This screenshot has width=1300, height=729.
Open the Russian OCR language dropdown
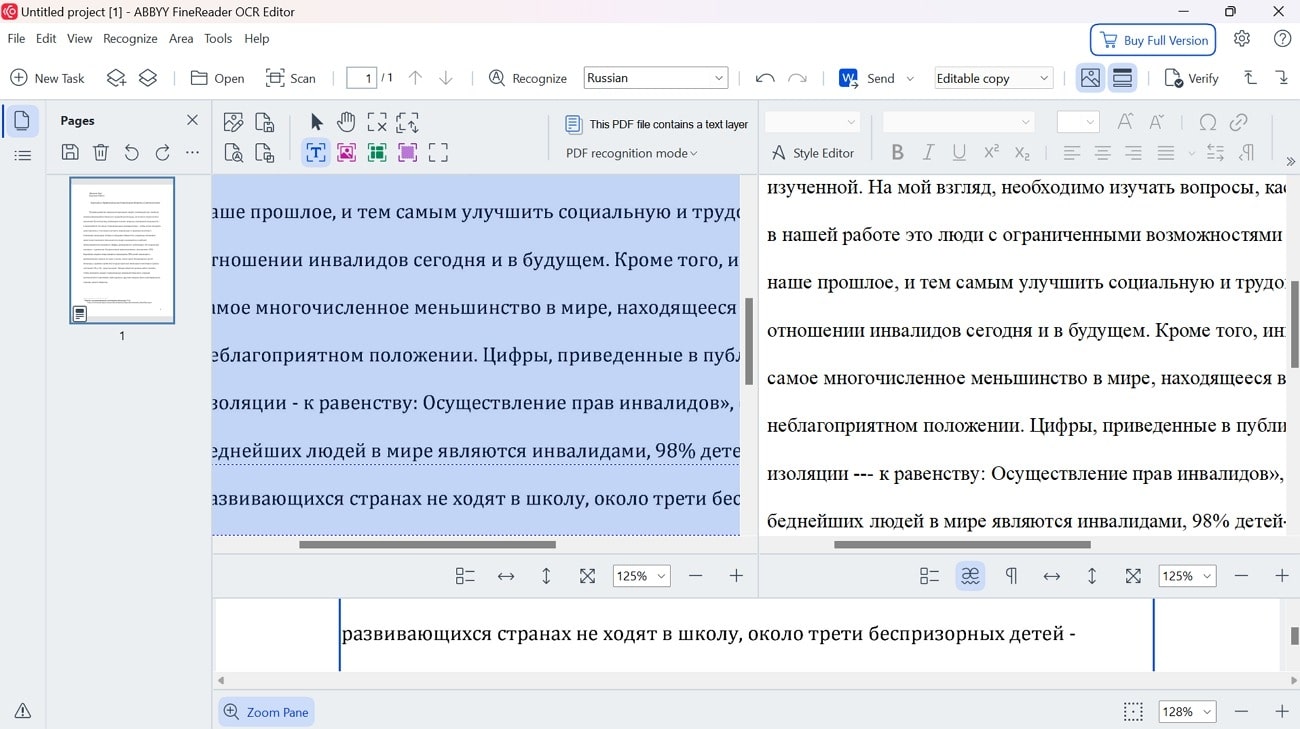[x=655, y=78]
